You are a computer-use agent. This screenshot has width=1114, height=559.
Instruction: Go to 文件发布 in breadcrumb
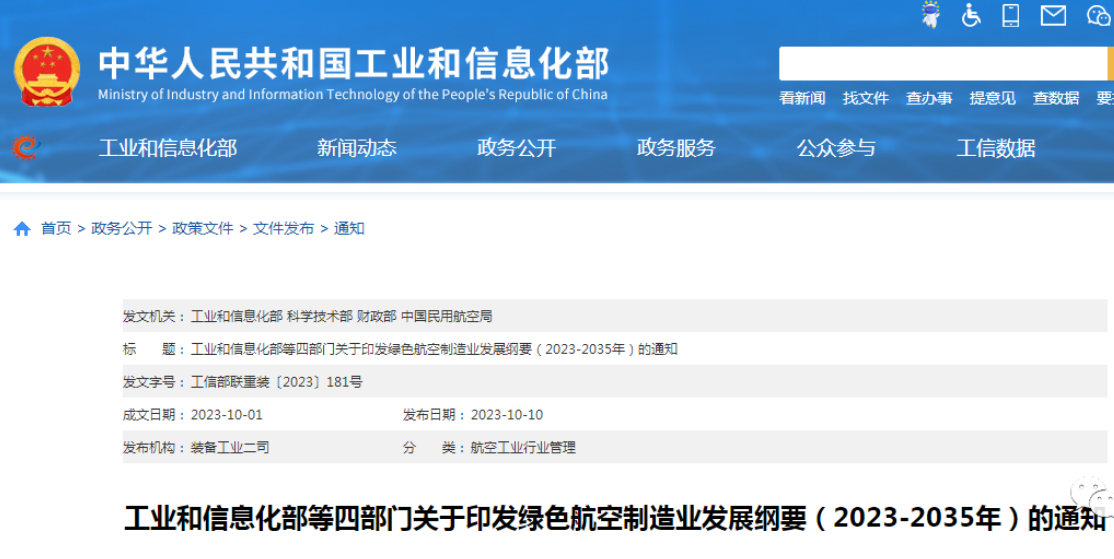283,229
